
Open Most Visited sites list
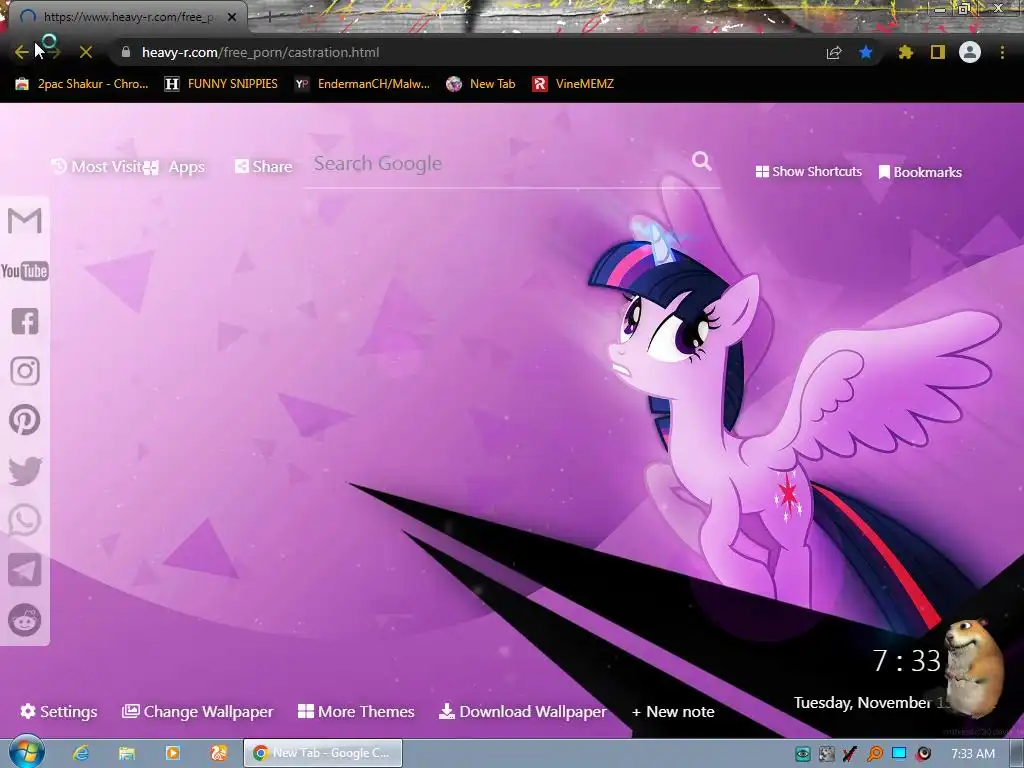click(x=98, y=167)
